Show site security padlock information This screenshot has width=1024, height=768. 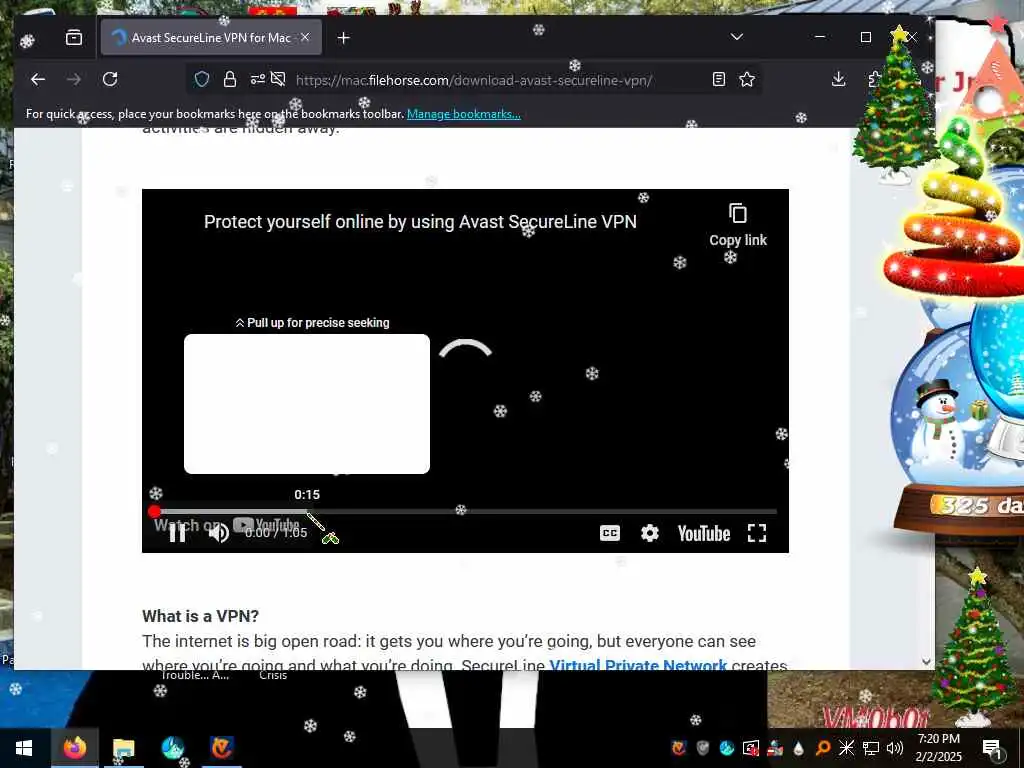tap(229, 80)
